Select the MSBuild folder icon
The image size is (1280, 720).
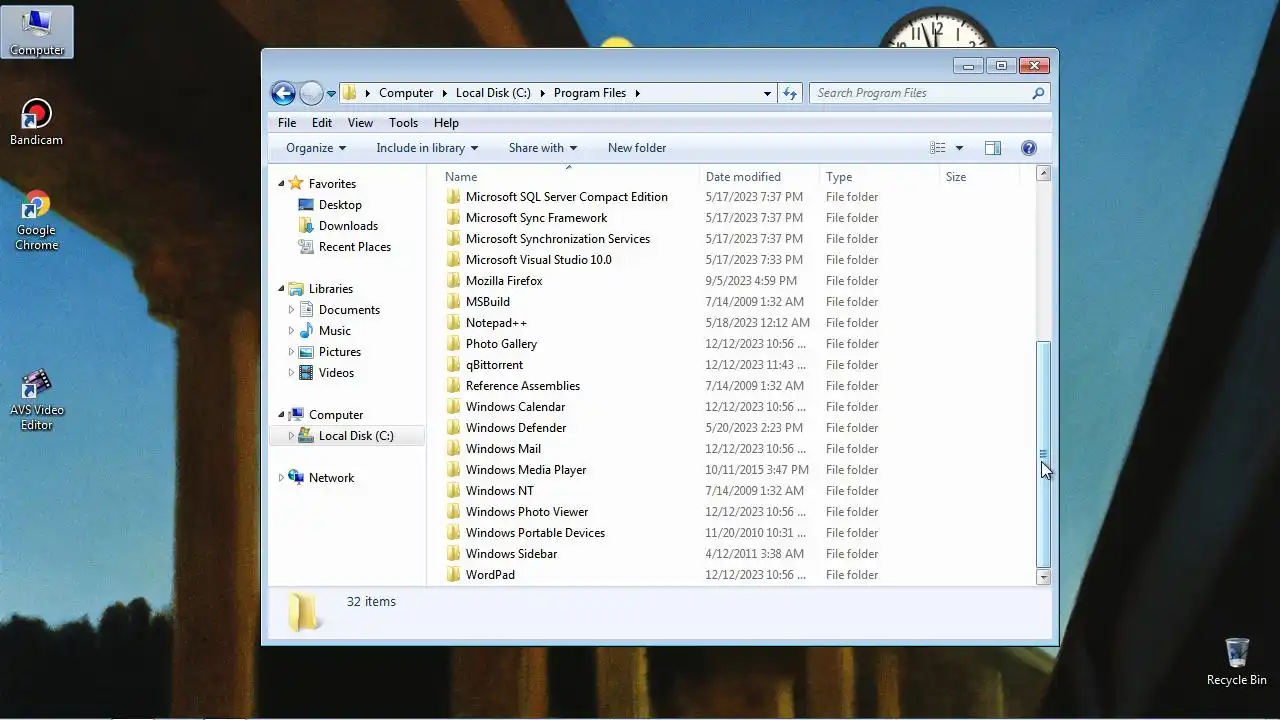click(453, 302)
